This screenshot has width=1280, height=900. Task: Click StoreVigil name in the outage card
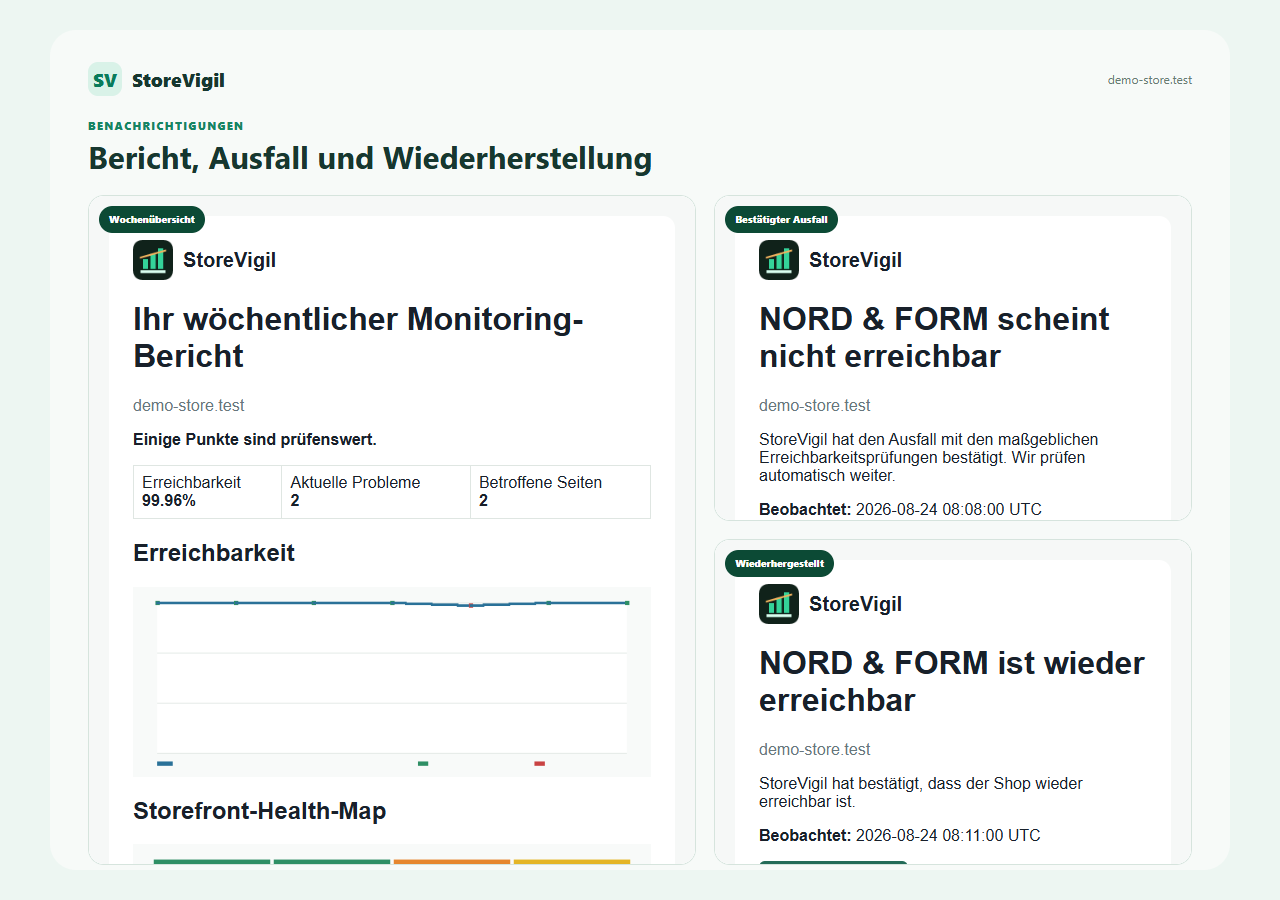click(856, 261)
